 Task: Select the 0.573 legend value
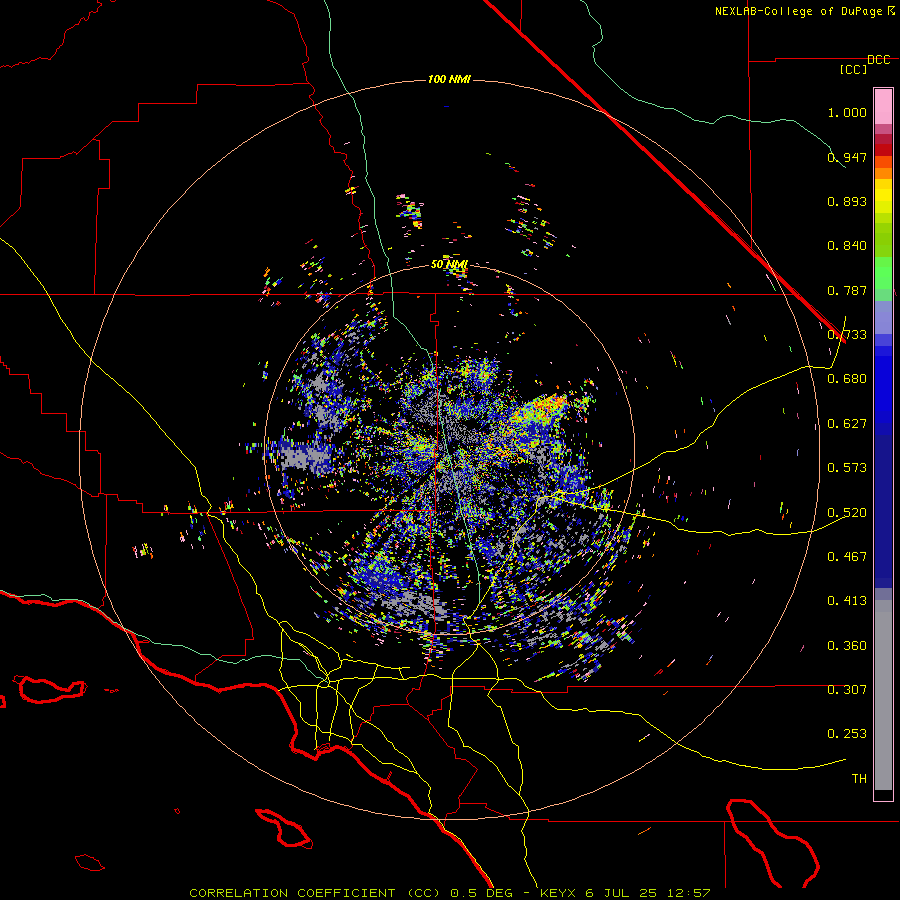click(847, 468)
